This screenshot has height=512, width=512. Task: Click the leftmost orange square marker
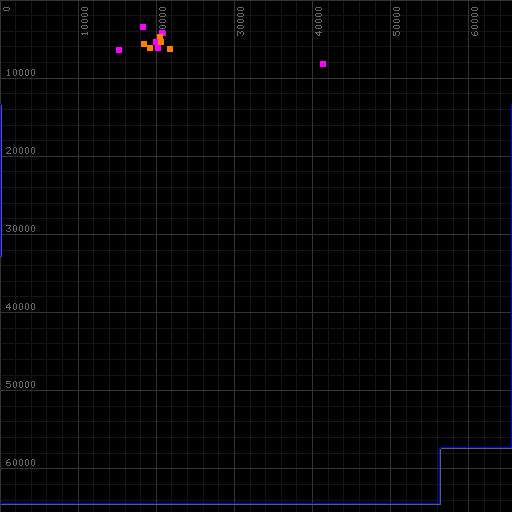tap(144, 44)
